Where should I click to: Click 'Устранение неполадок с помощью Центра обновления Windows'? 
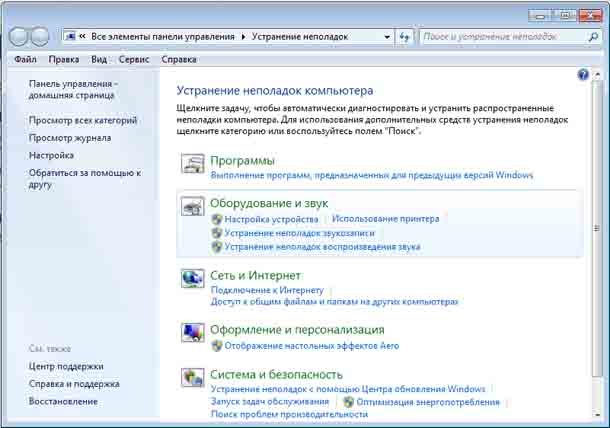click(348, 389)
